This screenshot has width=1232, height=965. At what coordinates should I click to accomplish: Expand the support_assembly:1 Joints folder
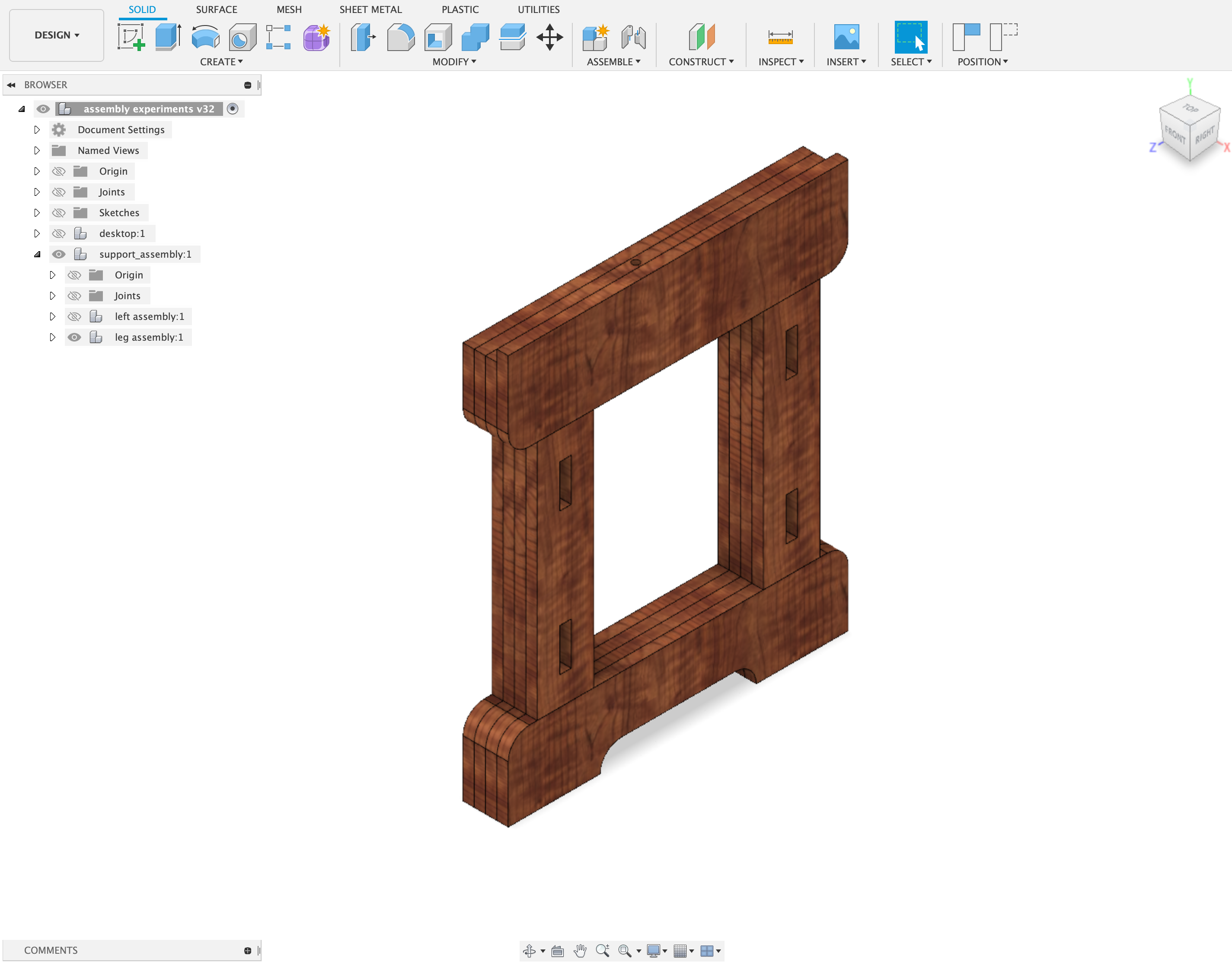52,295
